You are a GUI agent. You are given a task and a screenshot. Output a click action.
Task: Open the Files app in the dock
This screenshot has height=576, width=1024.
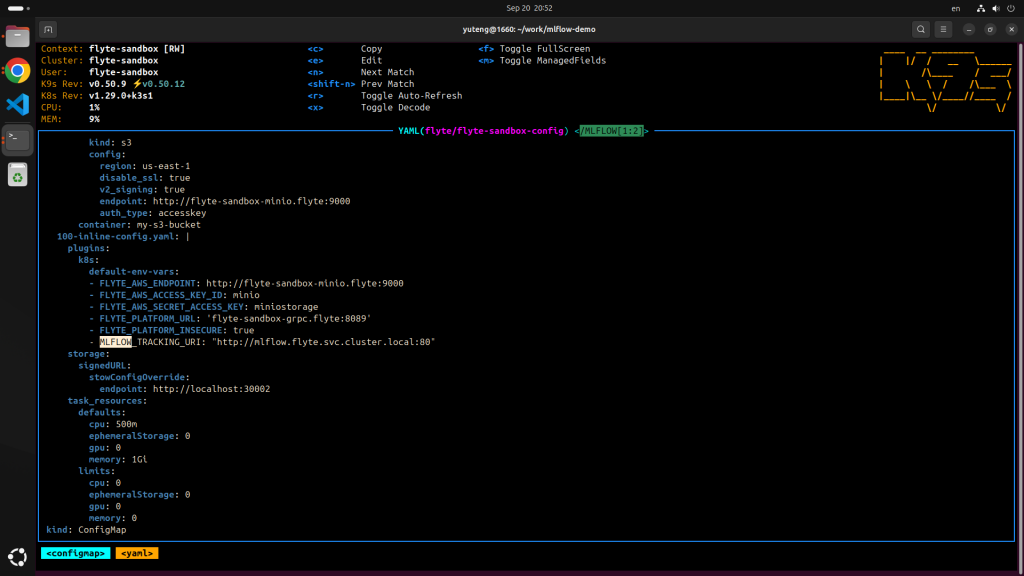click(18, 37)
